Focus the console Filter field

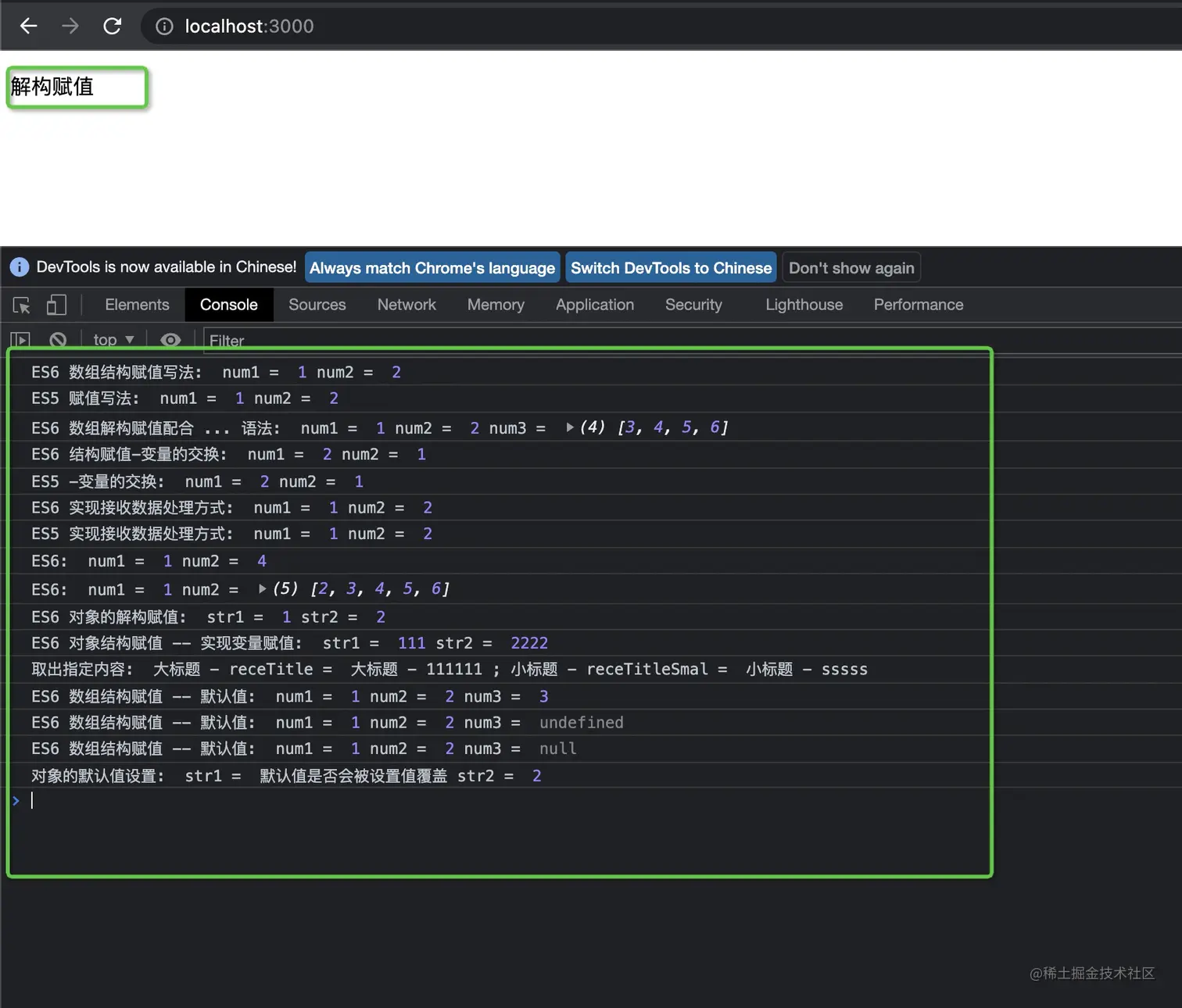tap(693, 341)
